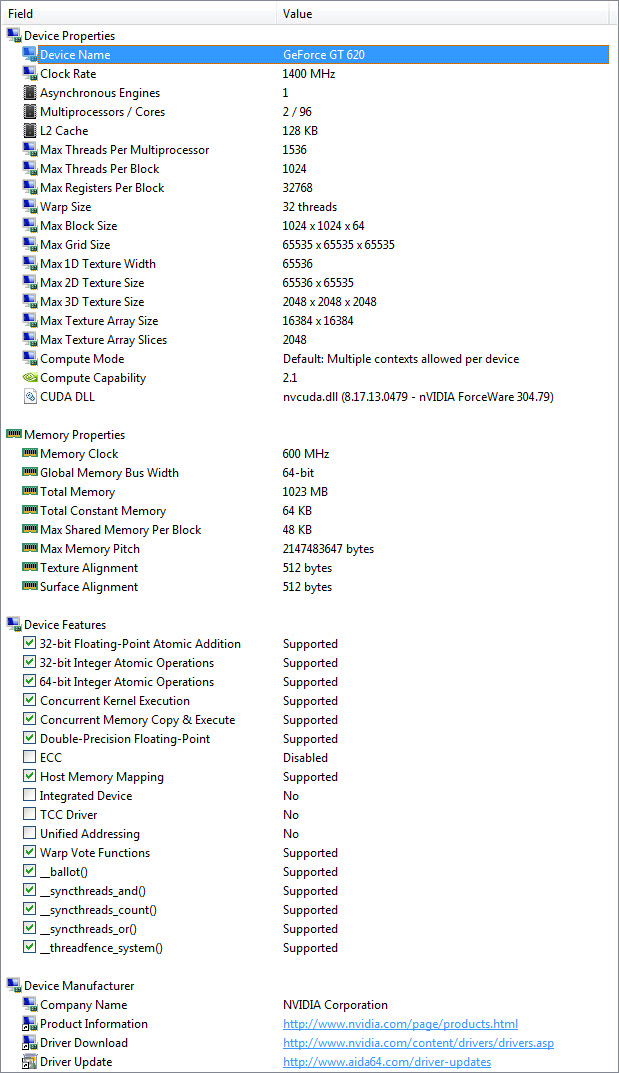Screen dimensions: 619x1073
Task: Click the memory icon beside Global Memory Bus Width
Action: pos(30,472)
